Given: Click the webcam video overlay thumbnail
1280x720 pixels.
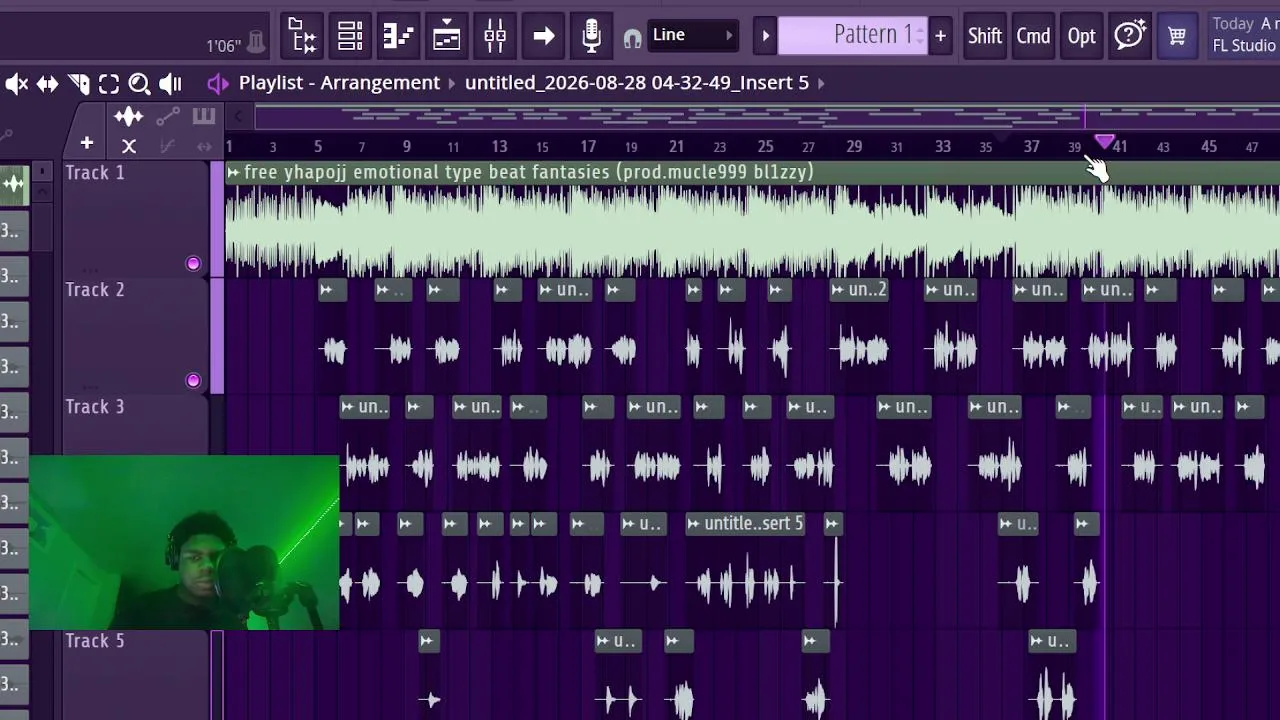Looking at the screenshot, I should [184, 543].
